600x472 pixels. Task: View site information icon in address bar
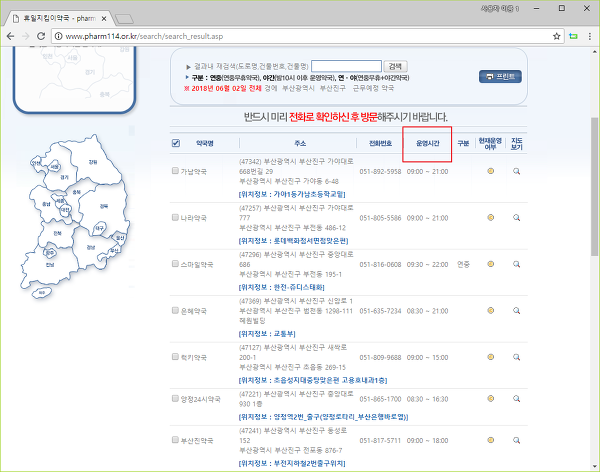pos(58,36)
